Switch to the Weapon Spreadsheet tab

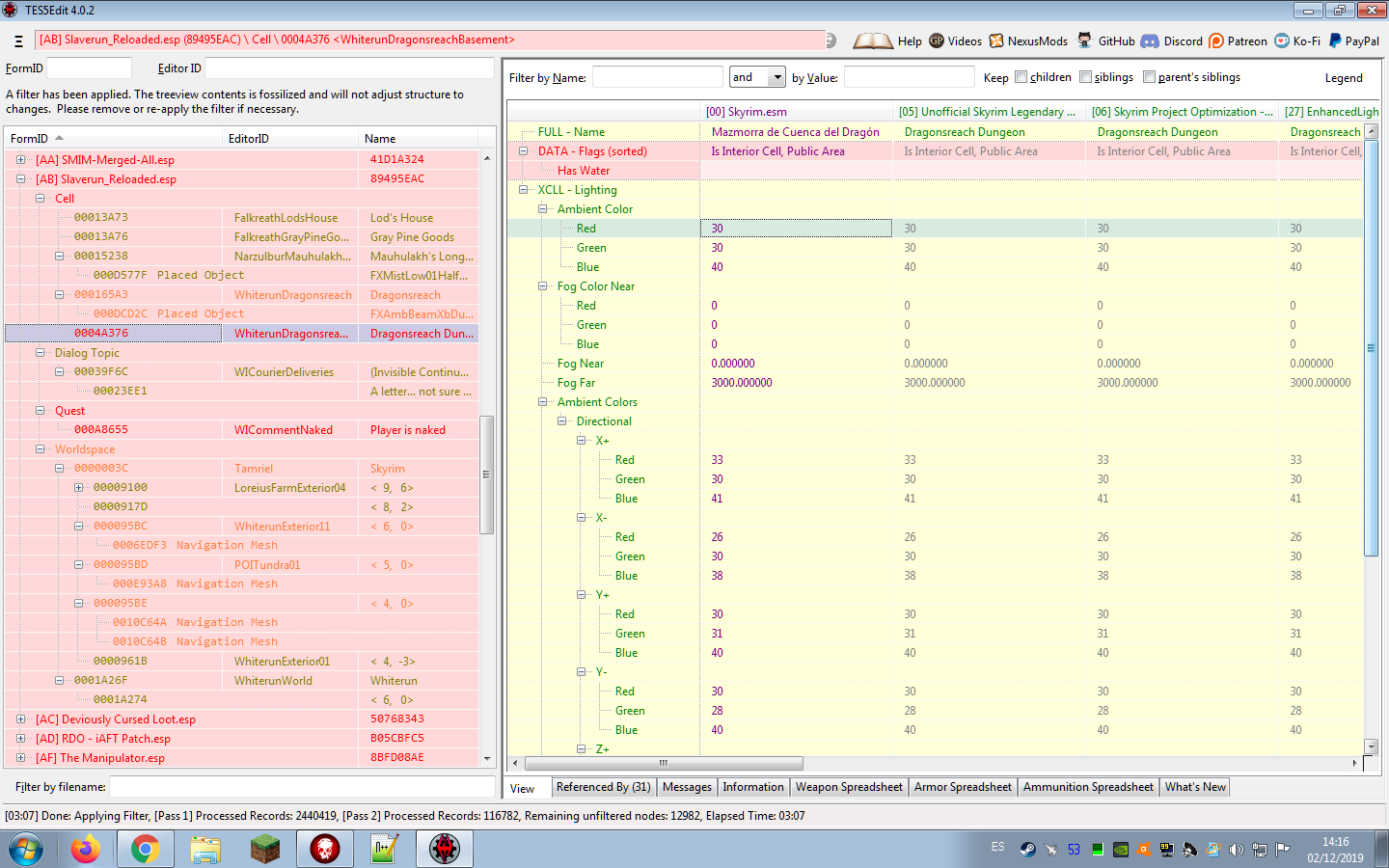[x=849, y=787]
